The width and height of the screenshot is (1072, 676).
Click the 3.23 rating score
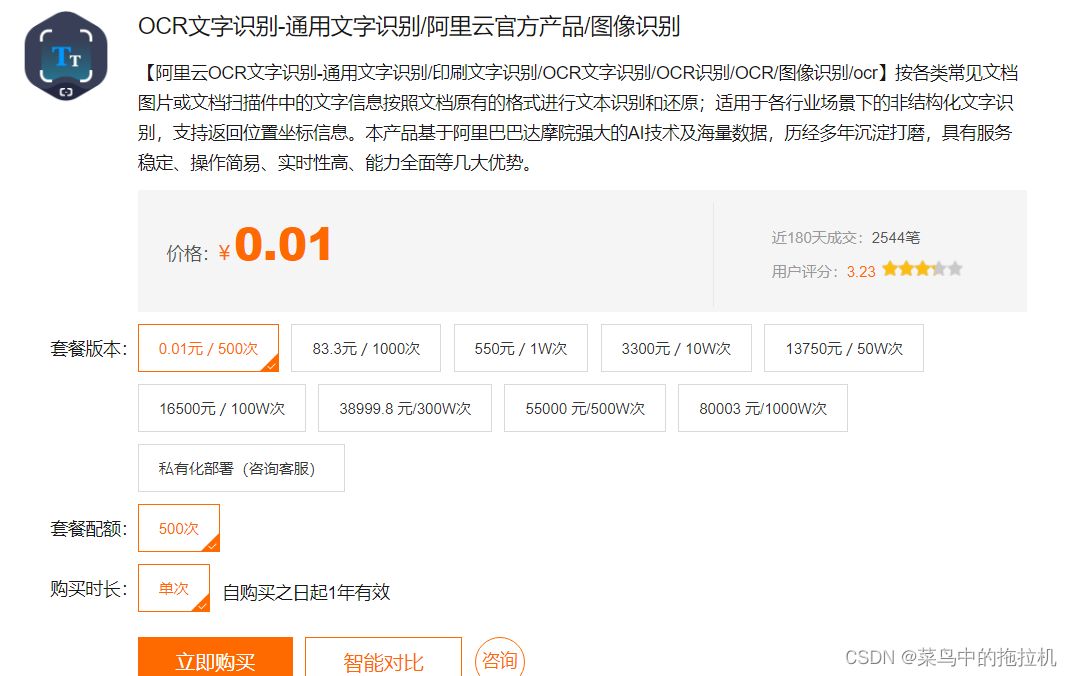[x=861, y=272]
